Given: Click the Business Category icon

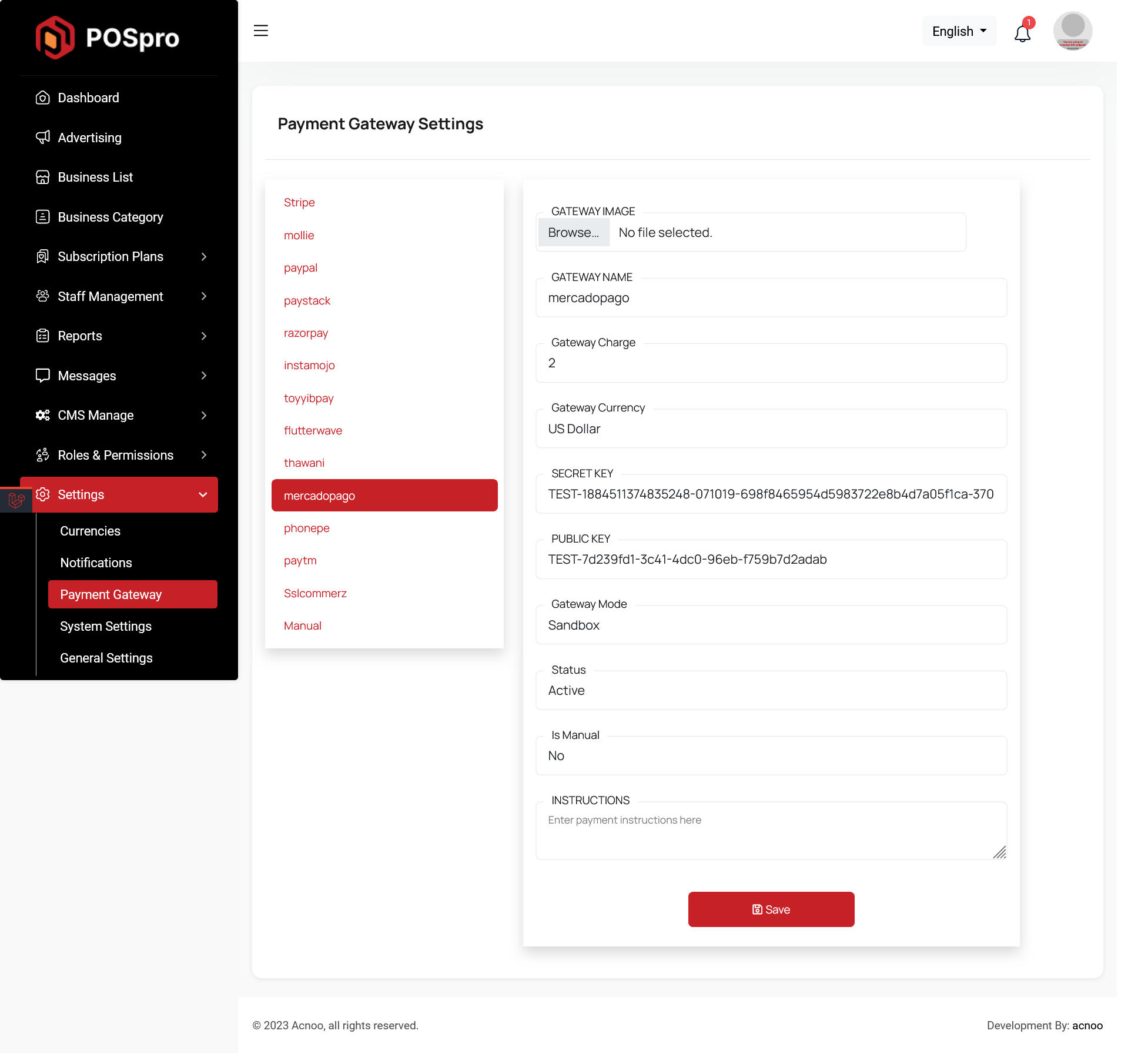Looking at the screenshot, I should click(42, 217).
